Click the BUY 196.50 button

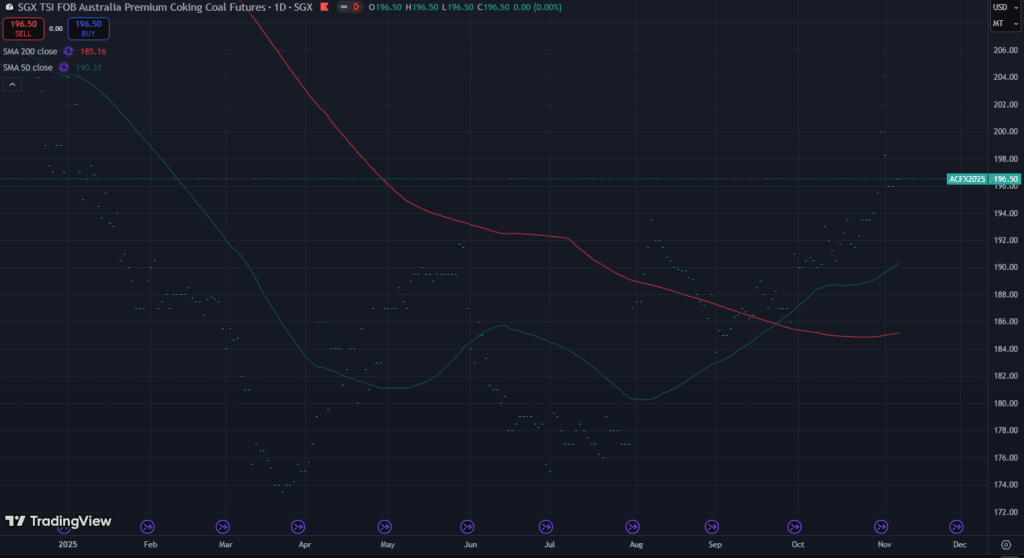click(88, 28)
